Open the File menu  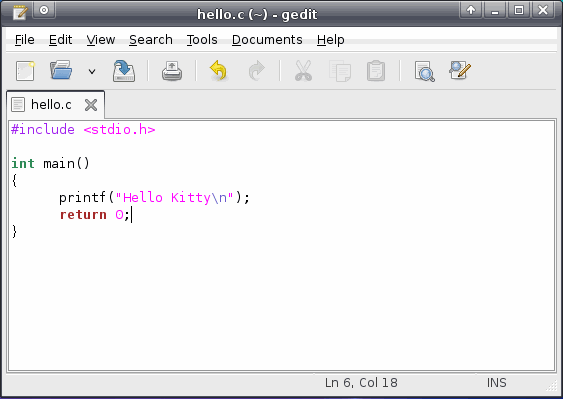24,40
